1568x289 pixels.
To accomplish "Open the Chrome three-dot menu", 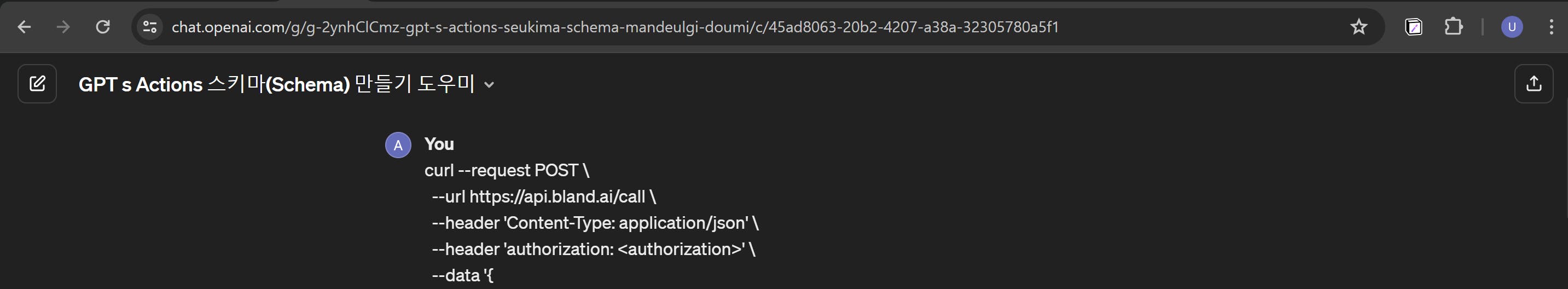I will pos(1551,27).
